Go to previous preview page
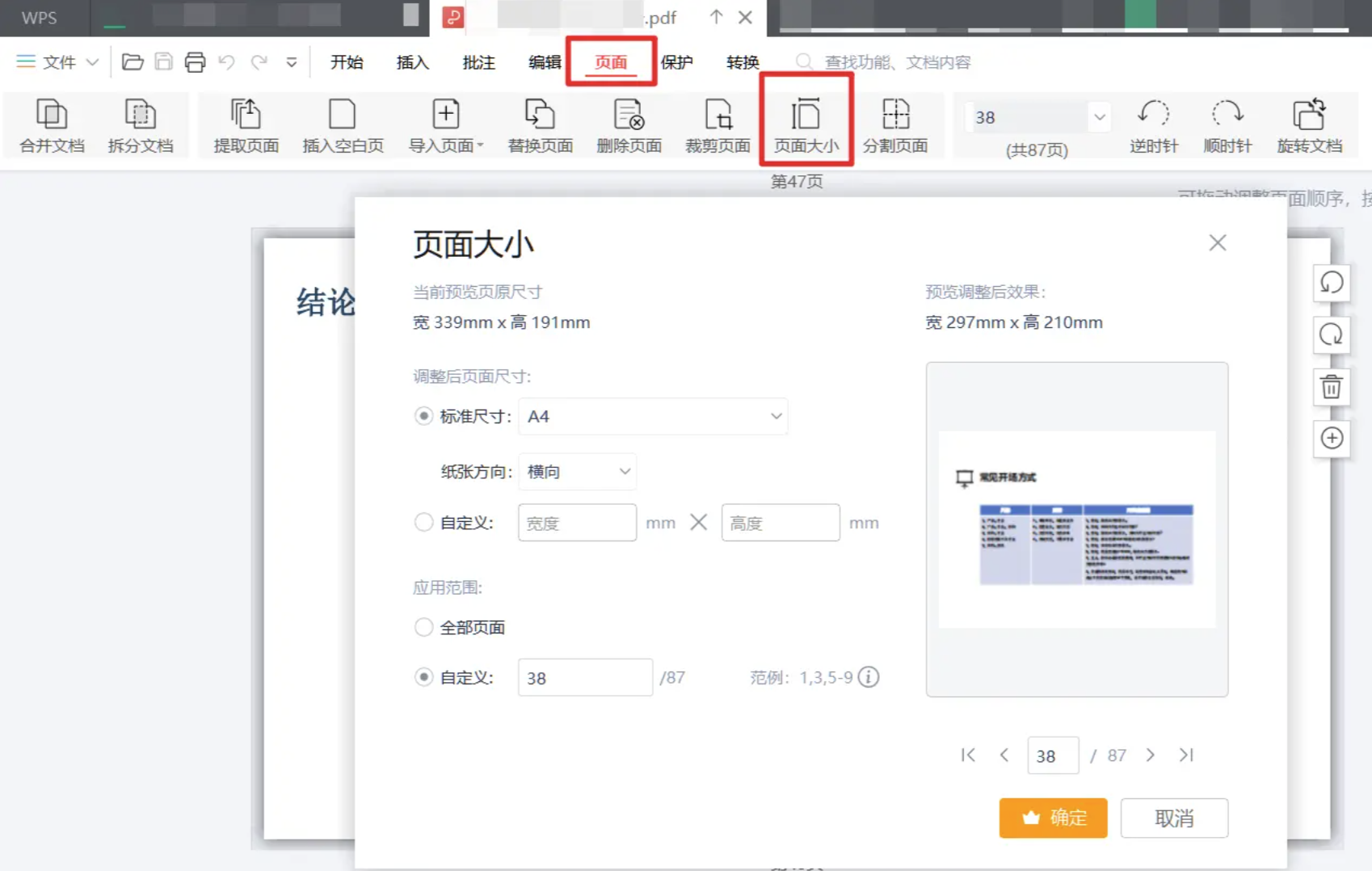The height and width of the screenshot is (871, 1372). point(1004,755)
